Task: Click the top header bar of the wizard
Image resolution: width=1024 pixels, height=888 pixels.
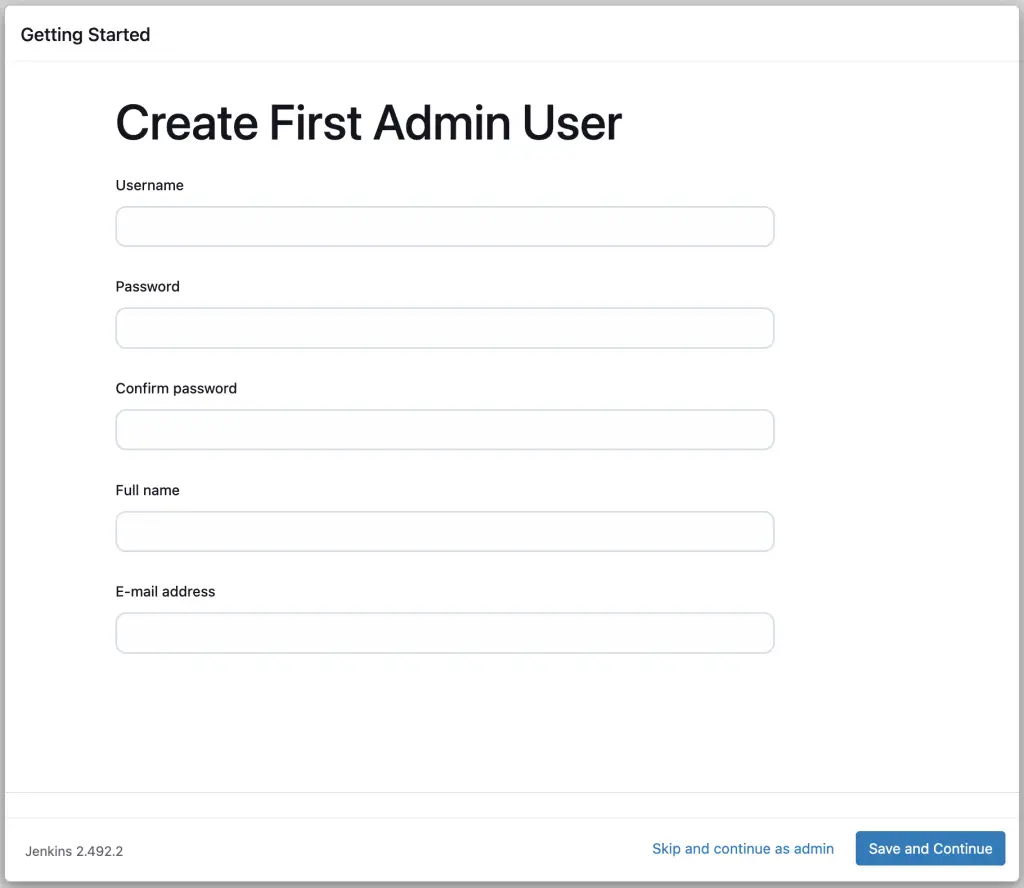Action: pyautogui.click(x=500, y=34)
